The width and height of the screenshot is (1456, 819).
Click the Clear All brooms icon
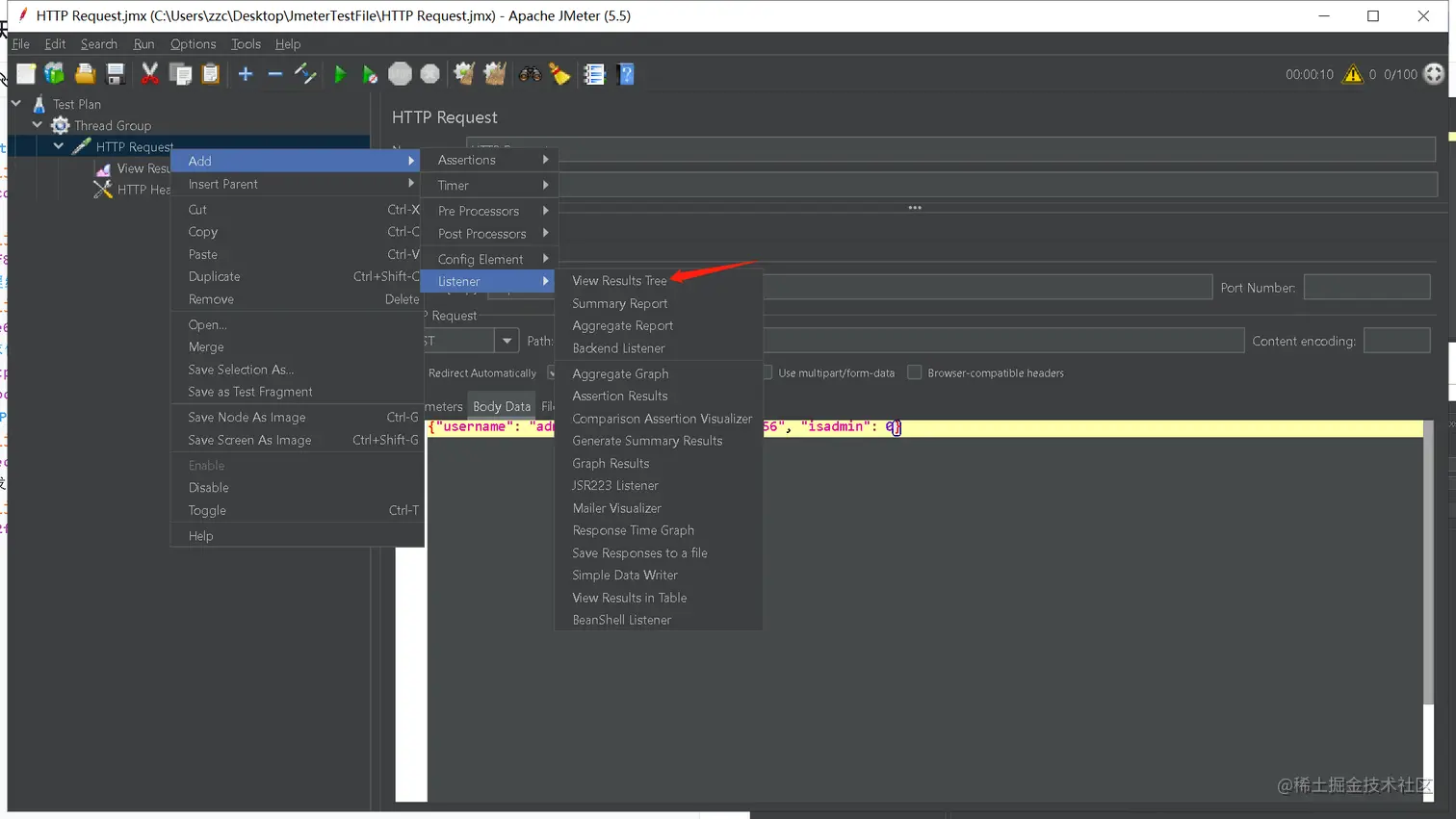495,74
